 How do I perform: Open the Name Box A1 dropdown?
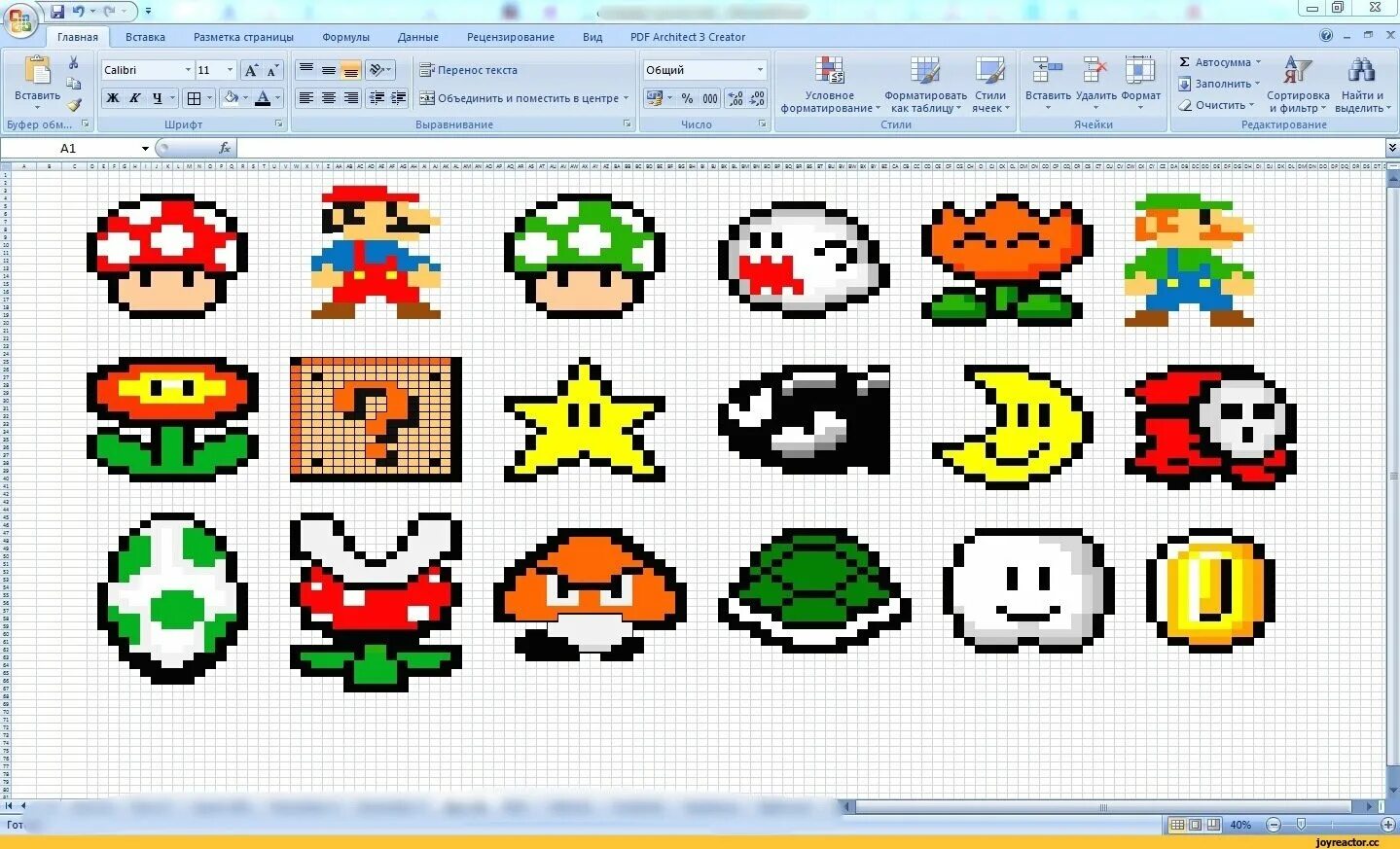(145, 148)
